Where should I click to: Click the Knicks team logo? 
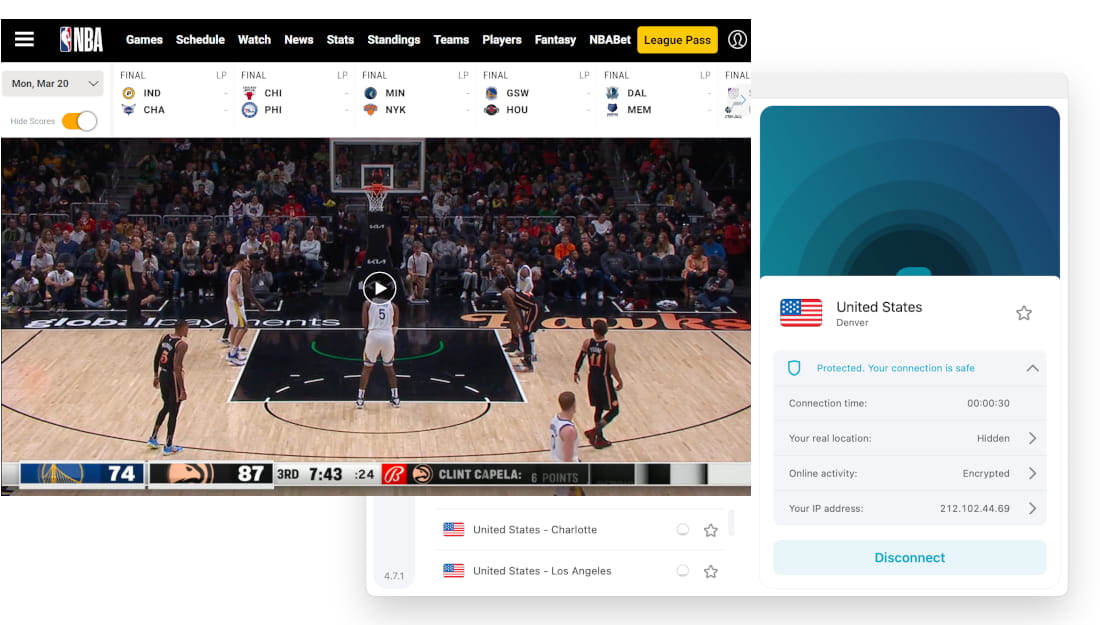click(370, 109)
